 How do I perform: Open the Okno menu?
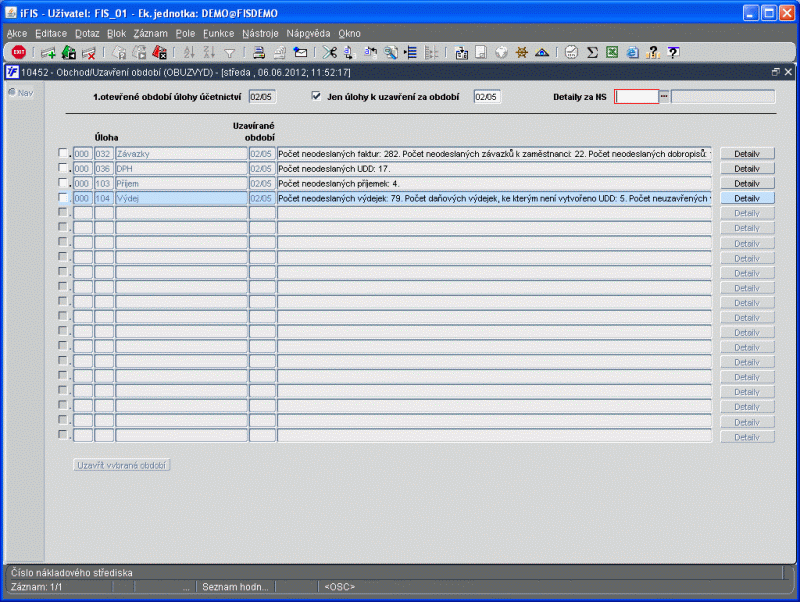[x=349, y=34]
